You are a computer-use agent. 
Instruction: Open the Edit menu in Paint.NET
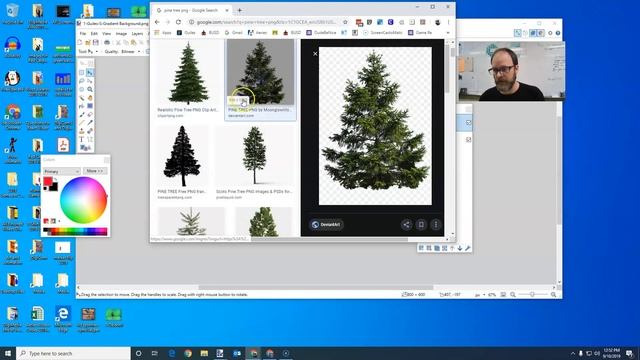coord(94,33)
